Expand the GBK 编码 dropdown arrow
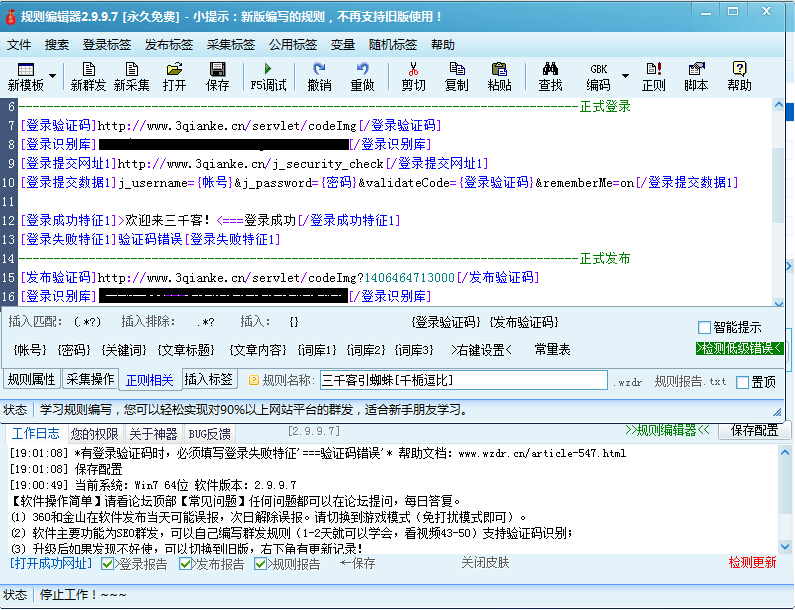This screenshot has height=610, width=795. click(x=625, y=76)
